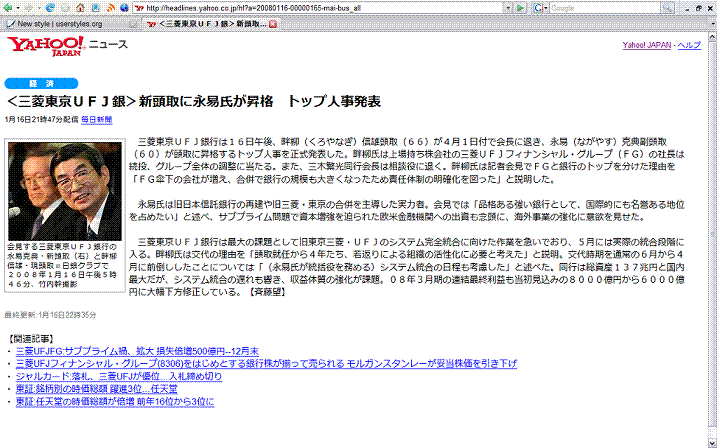Close the Yahoo article tab

[x=273, y=24]
